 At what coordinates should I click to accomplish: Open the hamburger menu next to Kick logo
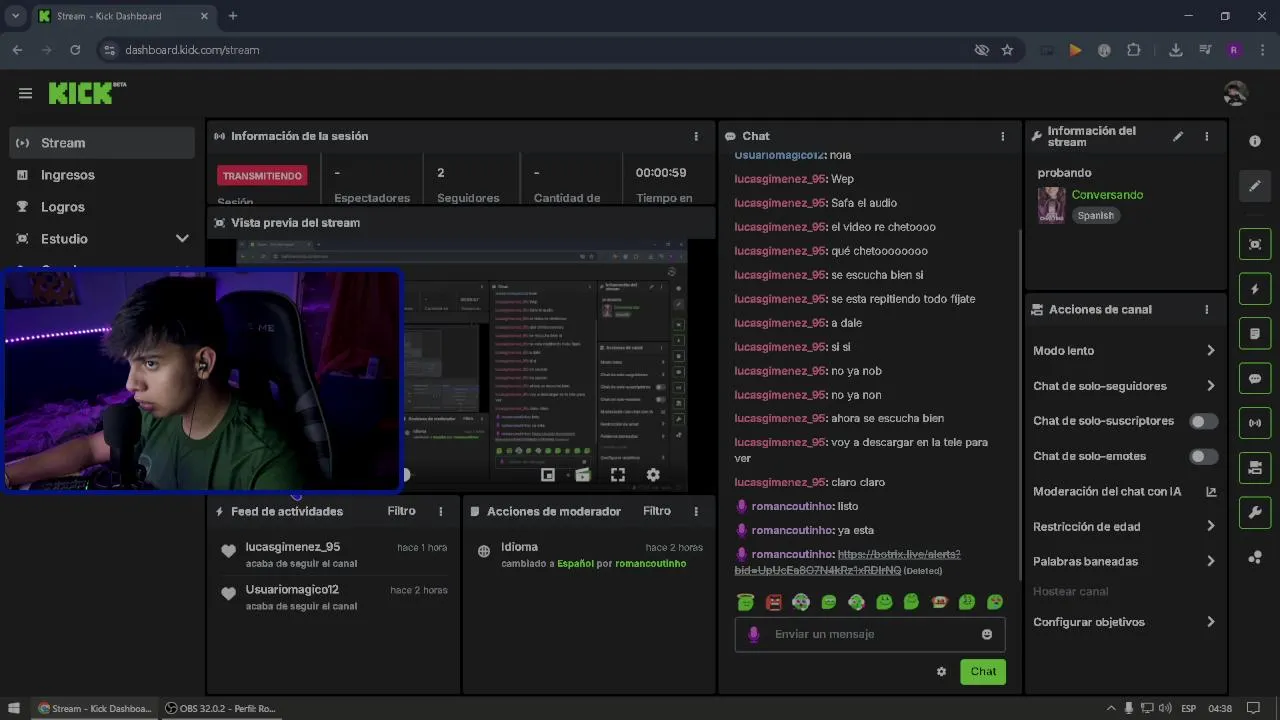[x=26, y=93]
